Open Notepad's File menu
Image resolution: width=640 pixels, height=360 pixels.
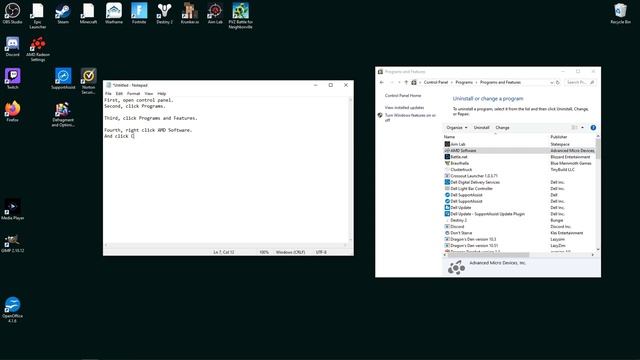pyautogui.click(x=108, y=93)
